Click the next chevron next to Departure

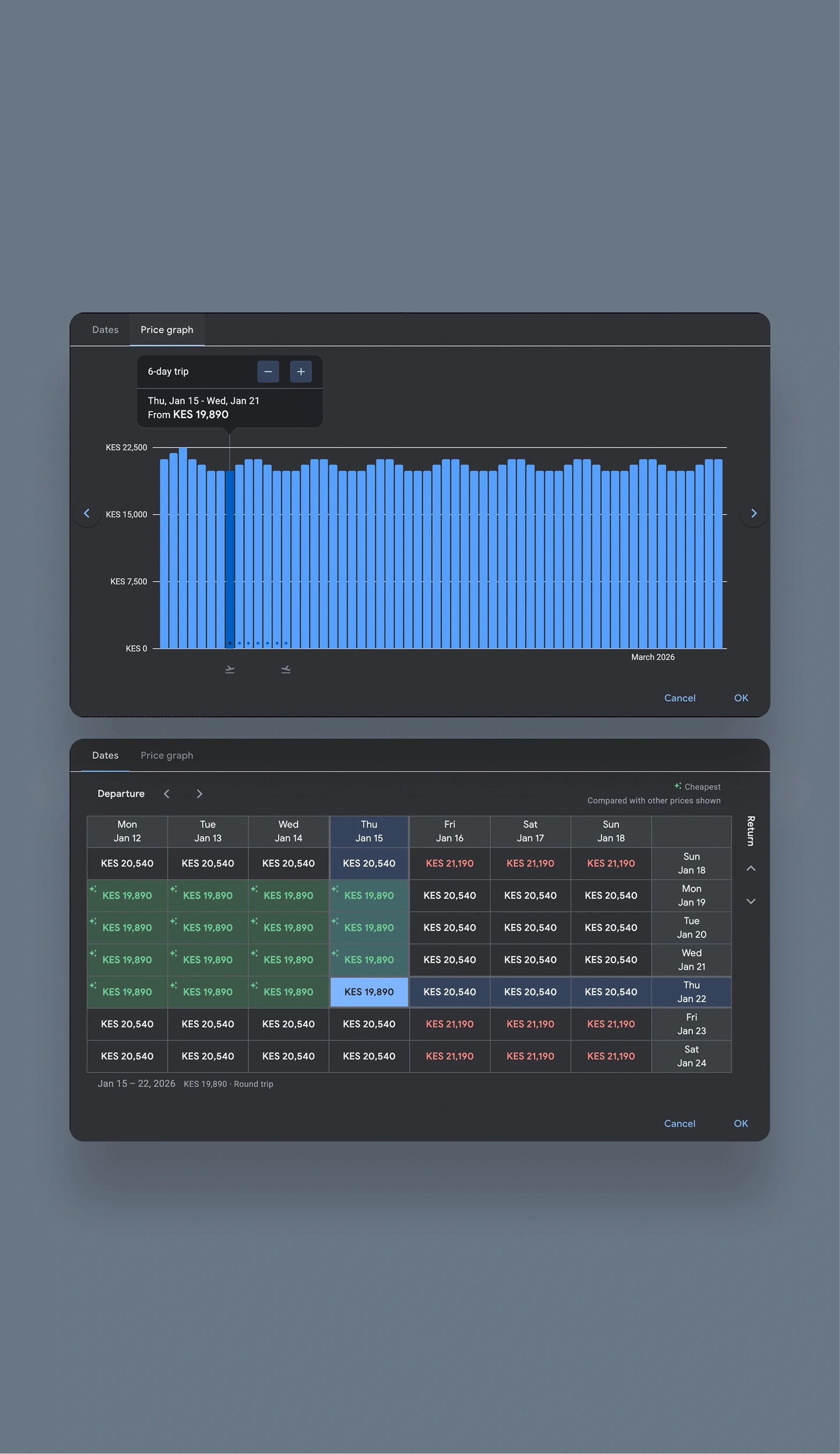click(199, 793)
